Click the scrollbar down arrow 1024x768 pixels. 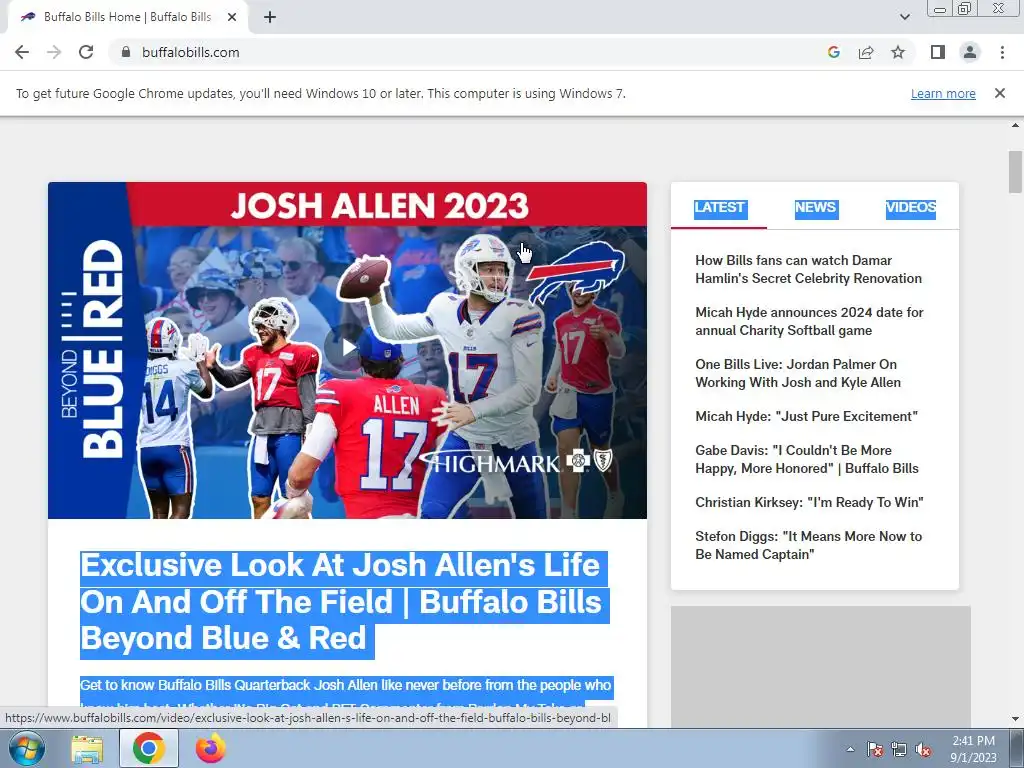pyautogui.click(x=1015, y=720)
